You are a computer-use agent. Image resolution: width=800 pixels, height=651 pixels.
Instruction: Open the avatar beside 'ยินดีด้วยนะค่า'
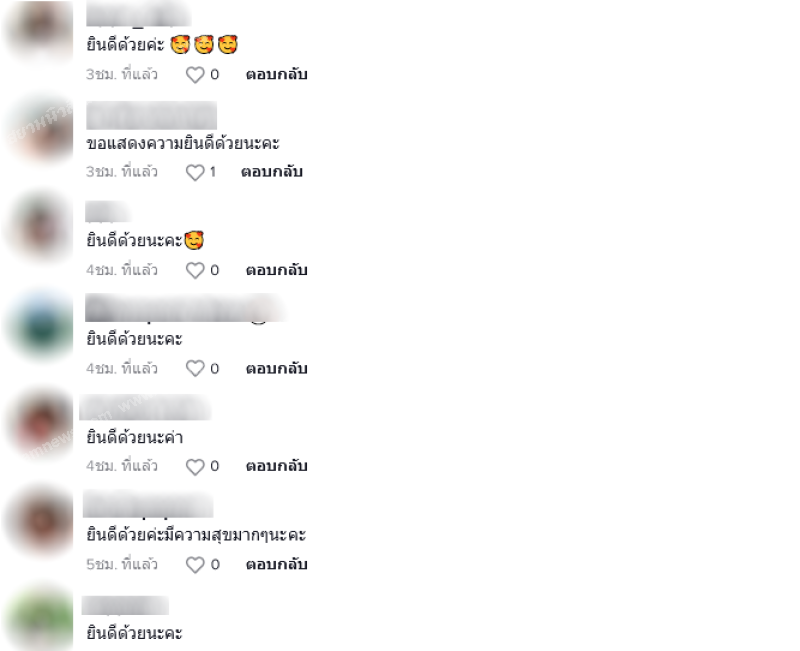(41, 422)
